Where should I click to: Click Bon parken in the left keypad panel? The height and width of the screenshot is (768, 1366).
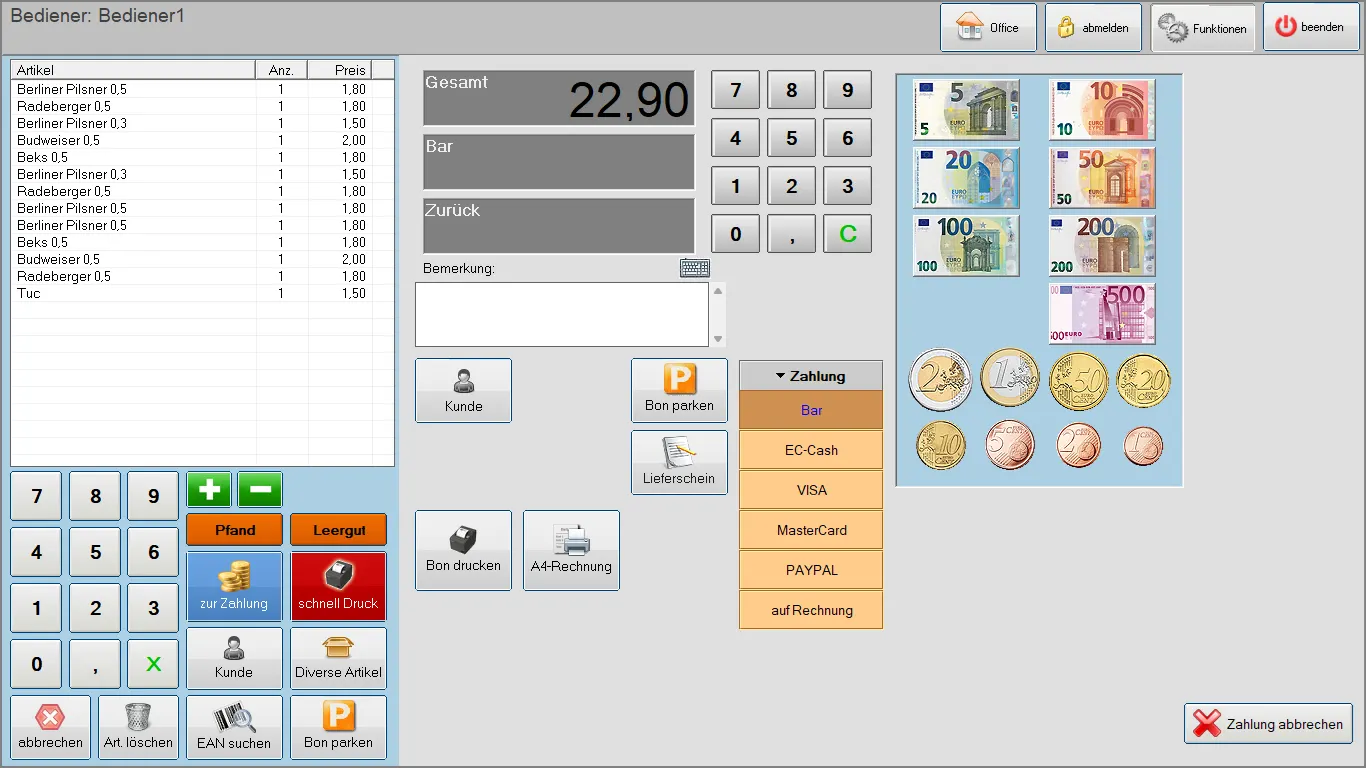338,727
